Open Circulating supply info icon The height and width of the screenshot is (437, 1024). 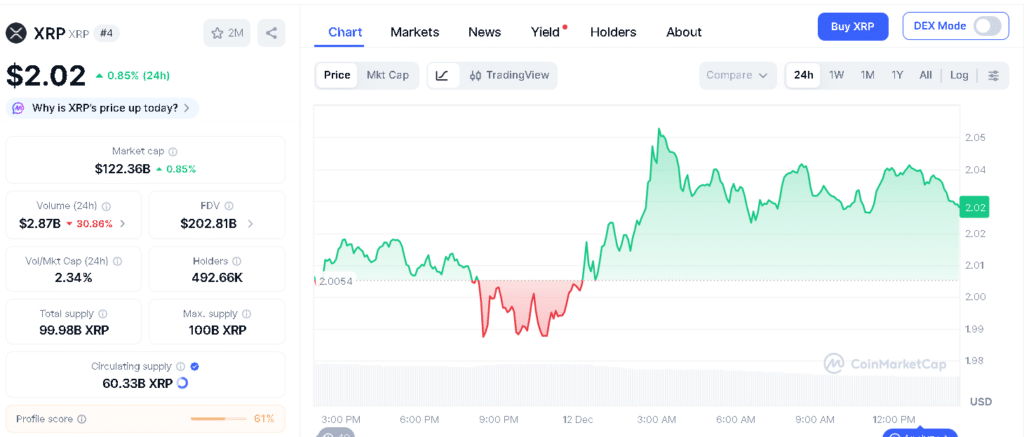coord(181,366)
